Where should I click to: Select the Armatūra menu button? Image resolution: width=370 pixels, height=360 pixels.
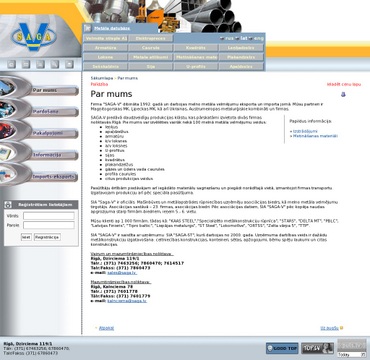point(105,48)
